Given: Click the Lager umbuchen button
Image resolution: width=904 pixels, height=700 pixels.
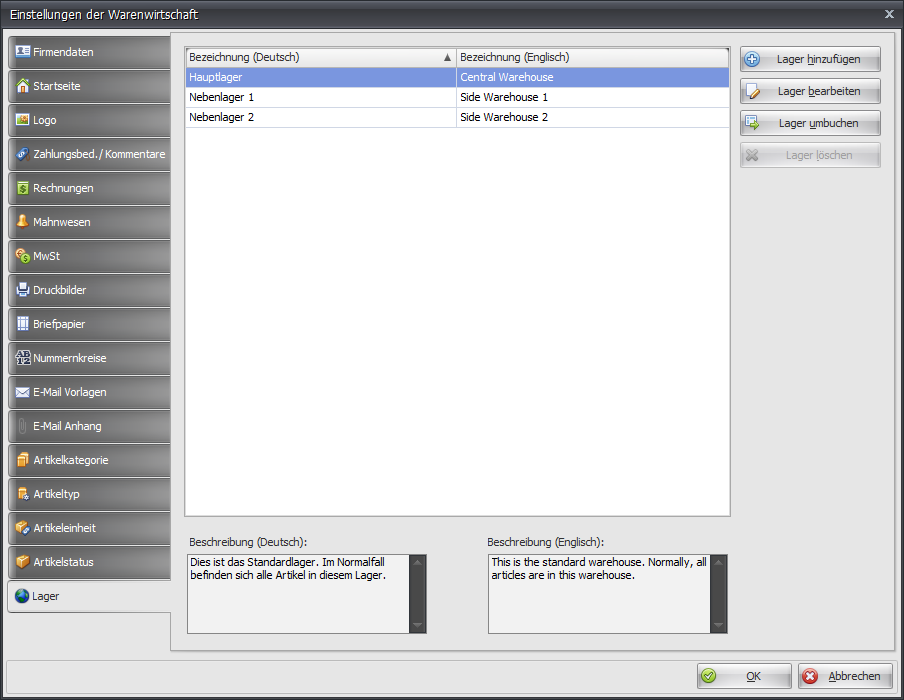Looking at the screenshot, I should (810, 123).
